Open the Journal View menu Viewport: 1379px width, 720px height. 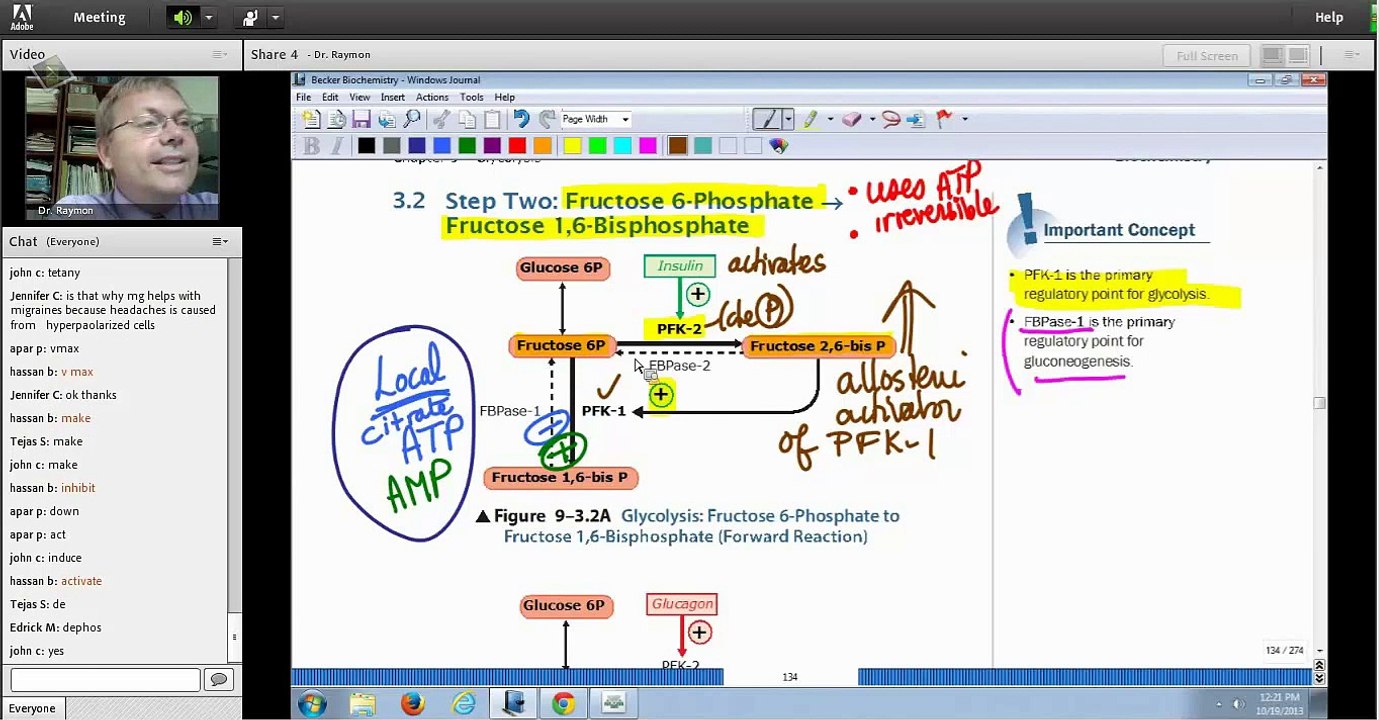tap(360, 97)
